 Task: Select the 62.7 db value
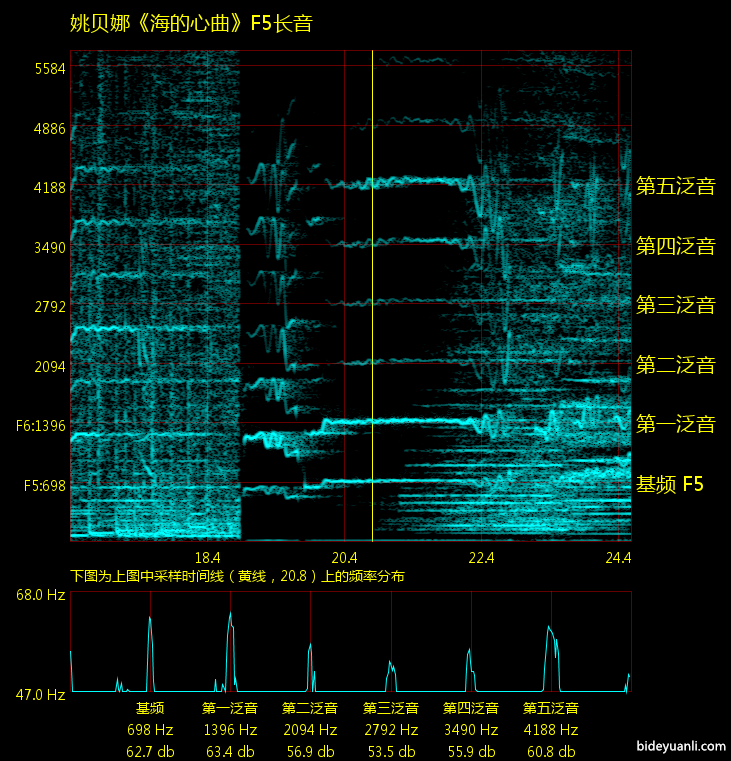(x=150, y=751)
